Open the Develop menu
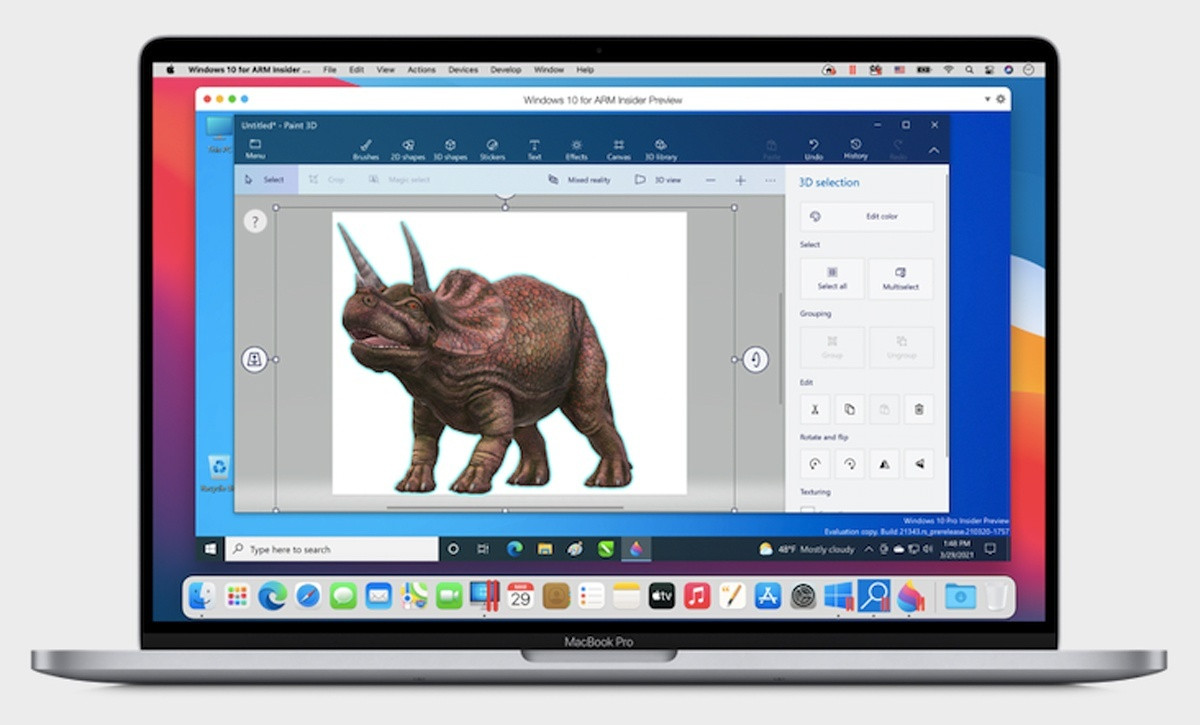This screenshot has width=1200, height=725. click(x=506, y=70)
